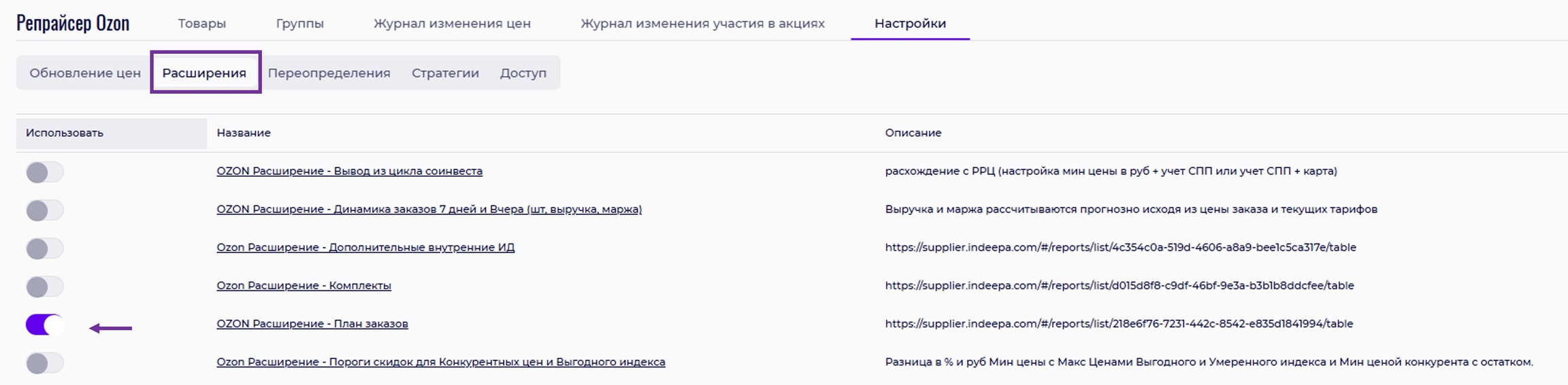Image resolution: width=1568 pixels, height=385 pixels.
Task: Open the Переопределения subtab
Action: [329, 73]
